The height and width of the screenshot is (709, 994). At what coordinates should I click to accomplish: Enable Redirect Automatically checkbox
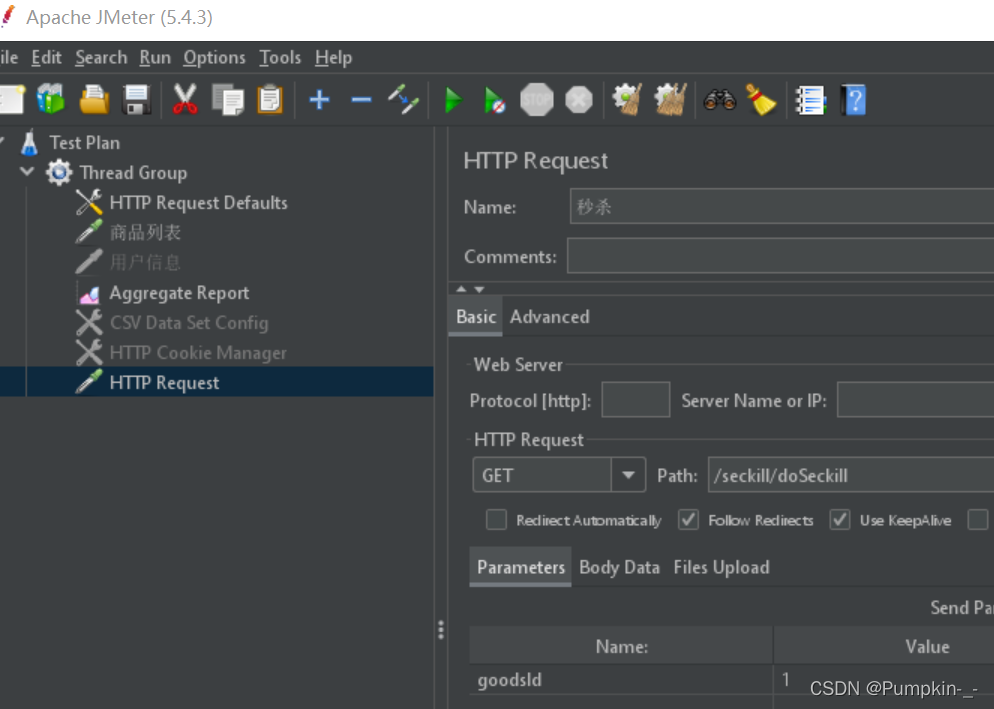point(496,520)
